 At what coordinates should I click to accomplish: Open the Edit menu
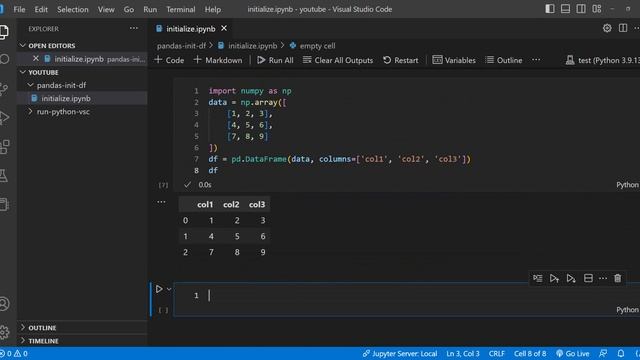(41, 9)
